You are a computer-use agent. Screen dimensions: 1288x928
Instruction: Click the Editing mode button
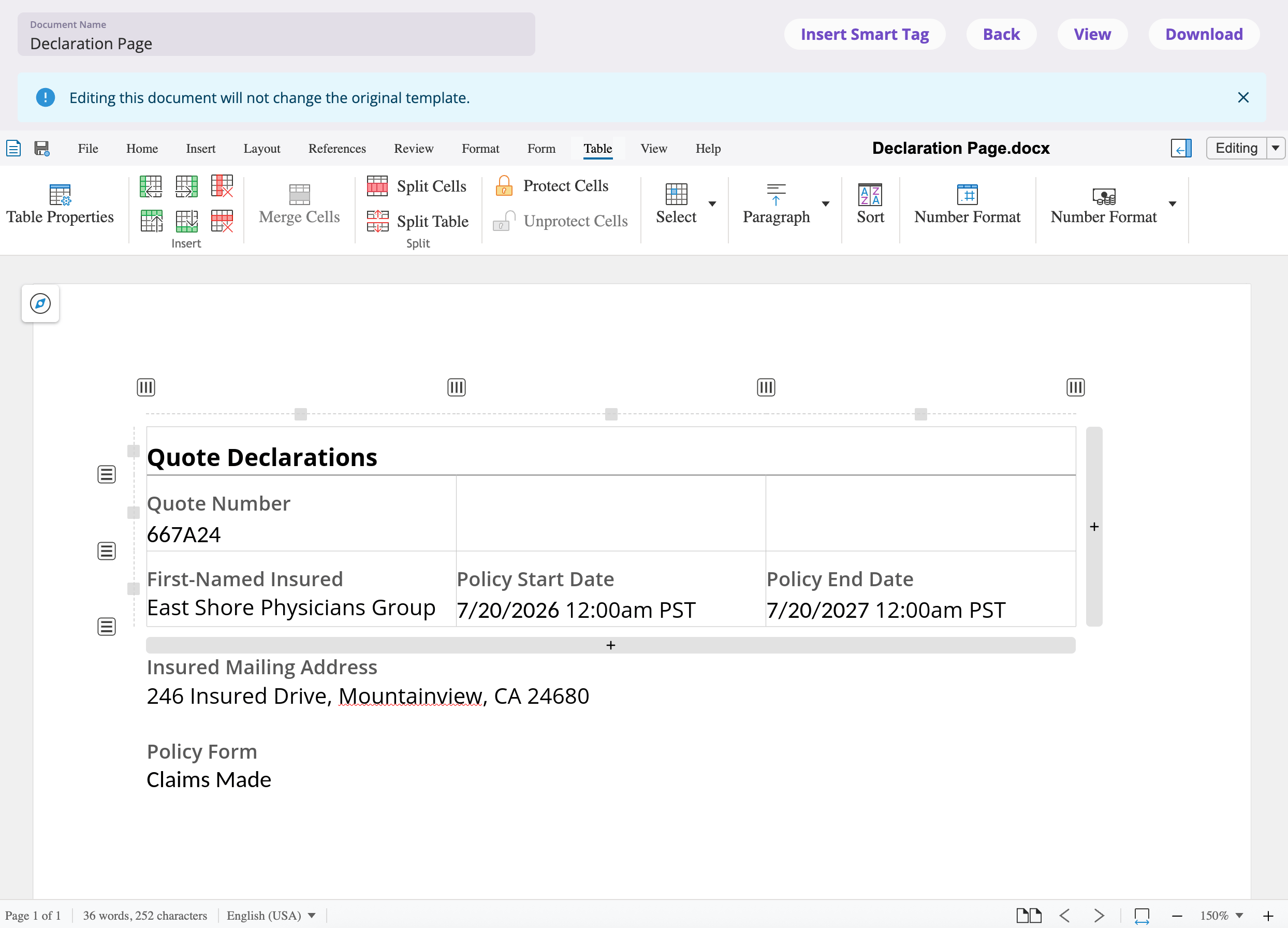(x=1236, y=148)
